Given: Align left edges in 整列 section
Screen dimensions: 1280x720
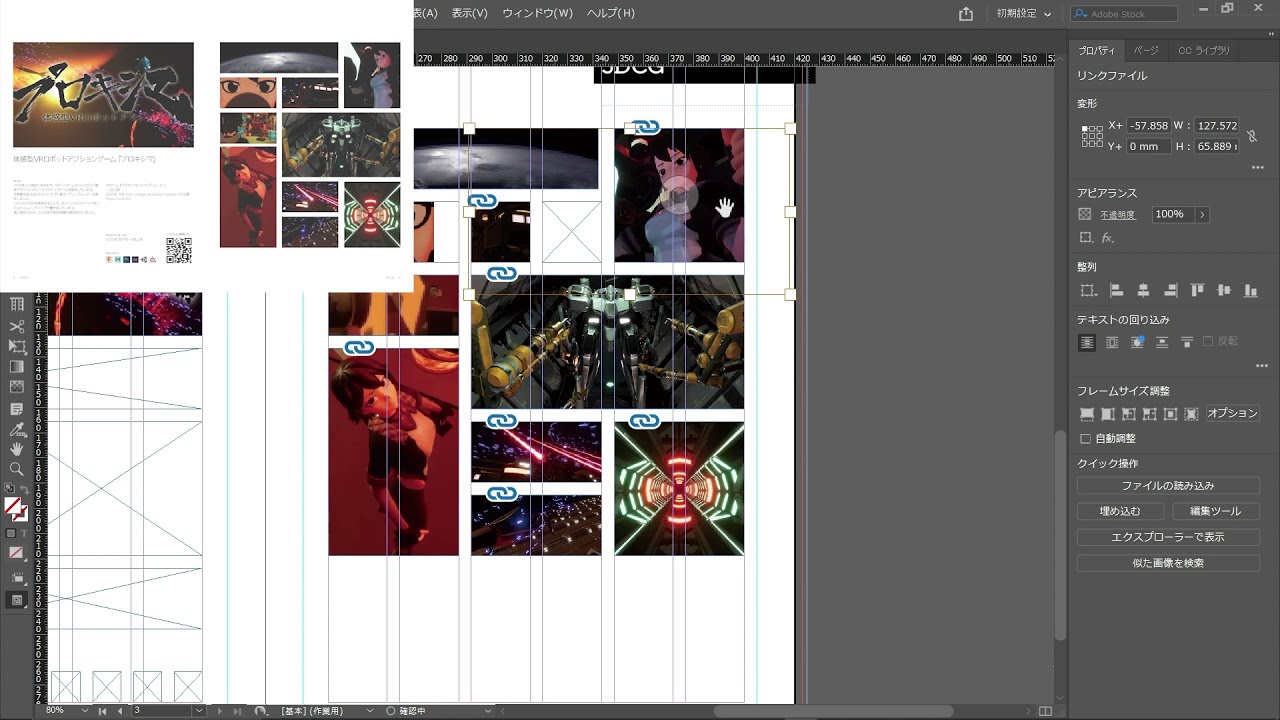Looking at the screenshot, I should pyautogui.click(x=1116, y=290).
